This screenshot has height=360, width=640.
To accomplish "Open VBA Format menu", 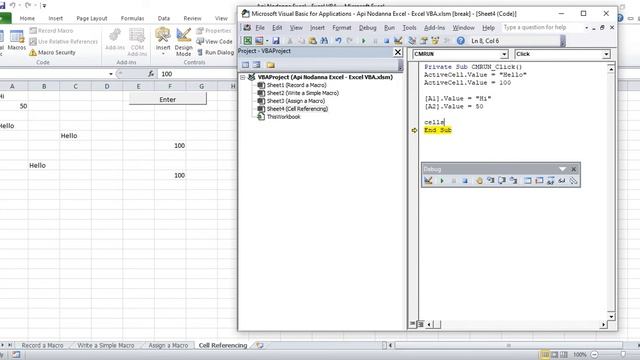I will (342, 28).
